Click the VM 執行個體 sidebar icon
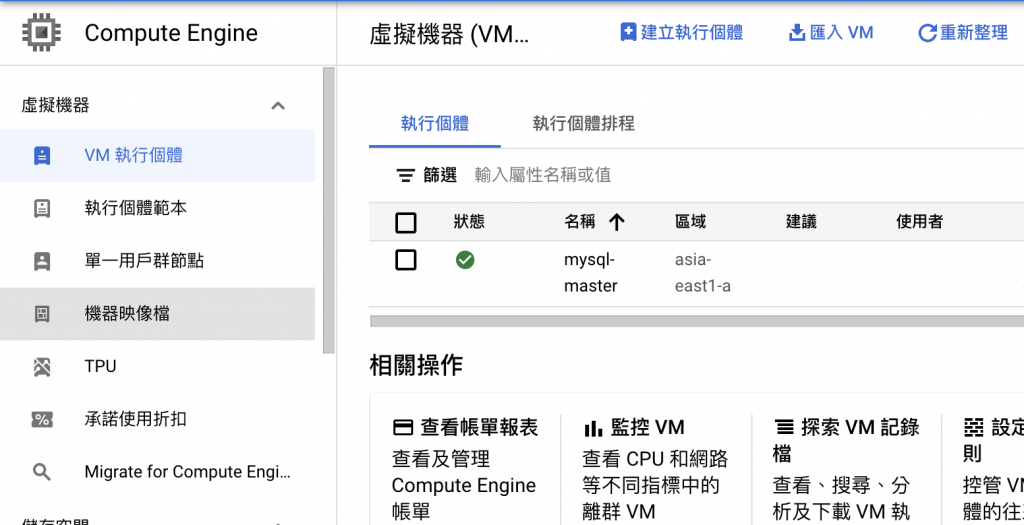The width and height of the screenshot is (1024, 525). [42, 155]
